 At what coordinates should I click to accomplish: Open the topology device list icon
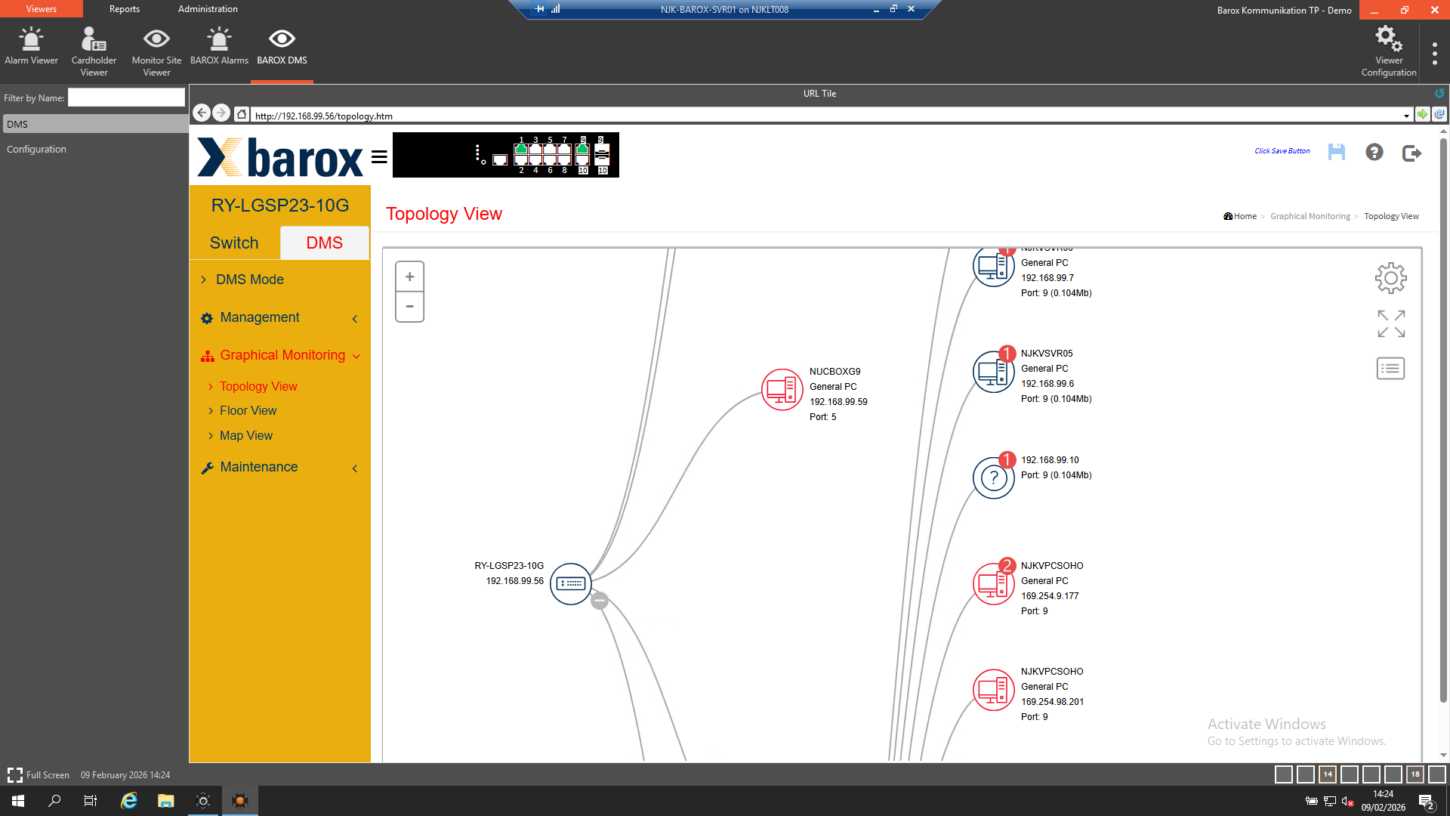[x=1390, y=368]
